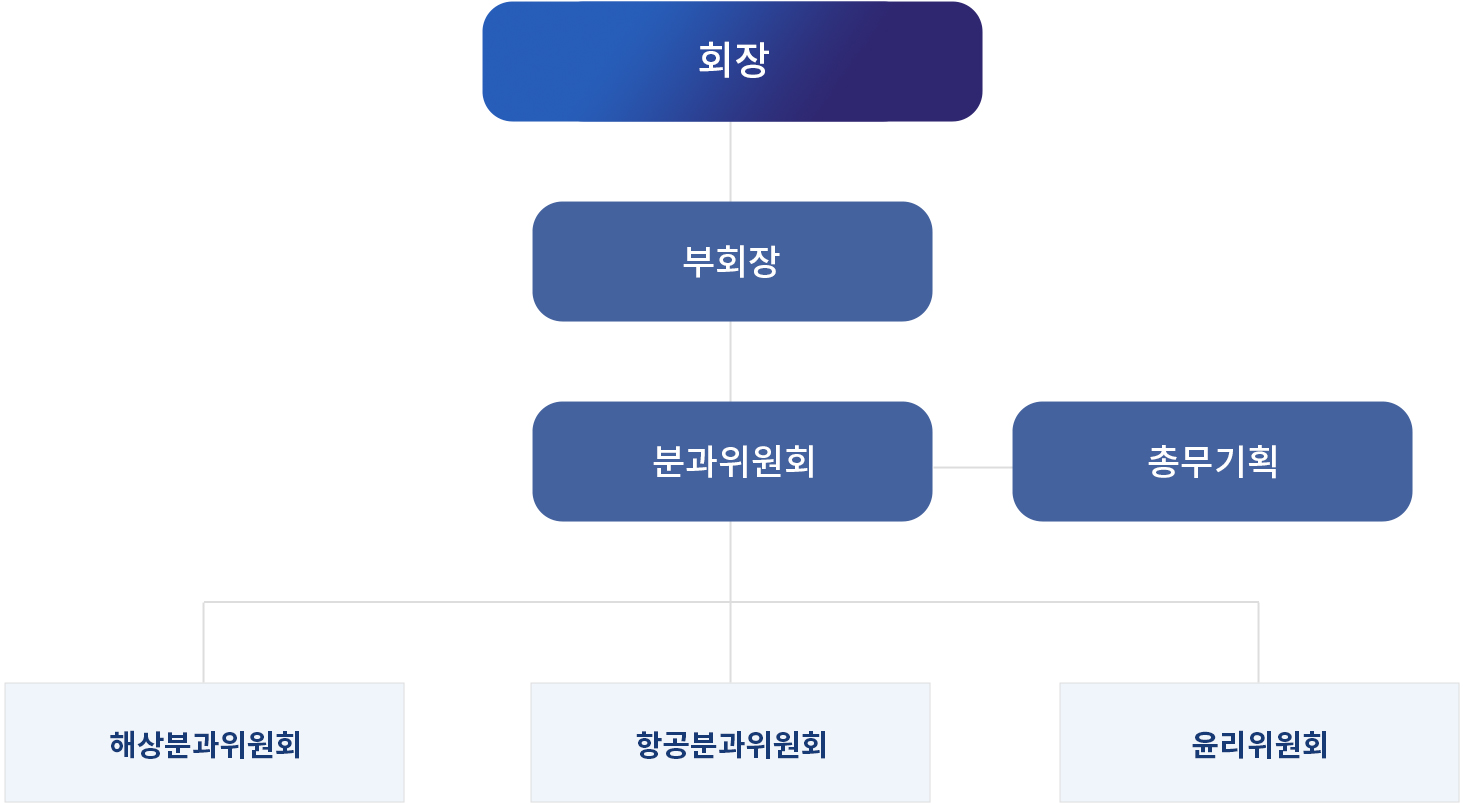Click the right corner of the branch line

pyautogui.click(x=1258, y=602)
